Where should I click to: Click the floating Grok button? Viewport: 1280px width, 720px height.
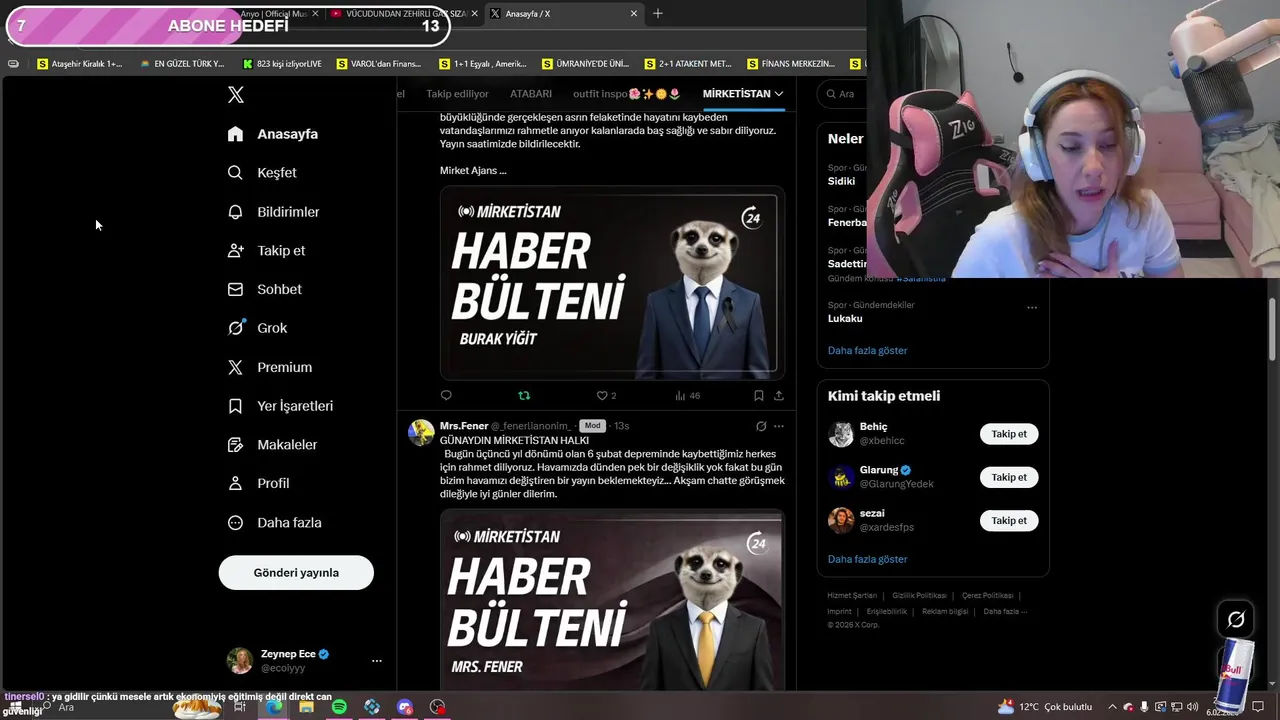pyautogui.click(x=1236, y=619)
